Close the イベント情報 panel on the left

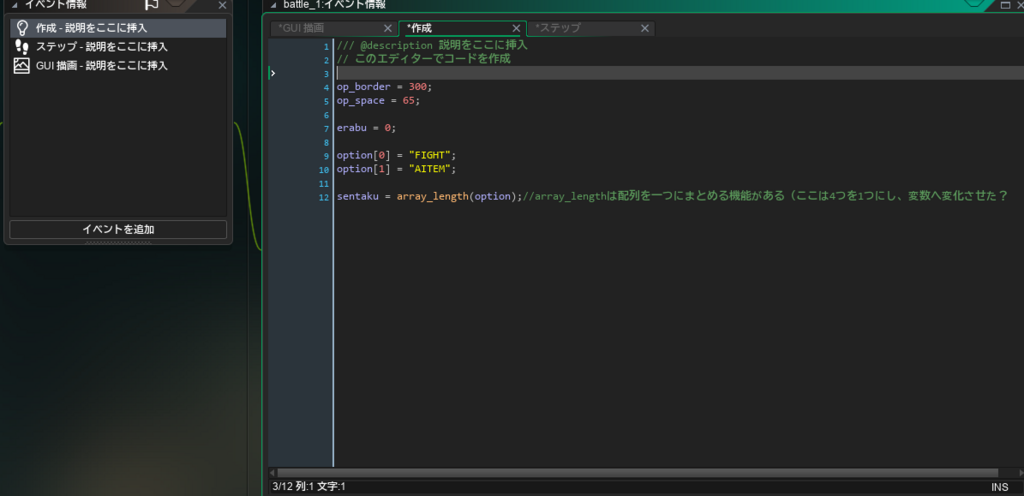[222, 5]
